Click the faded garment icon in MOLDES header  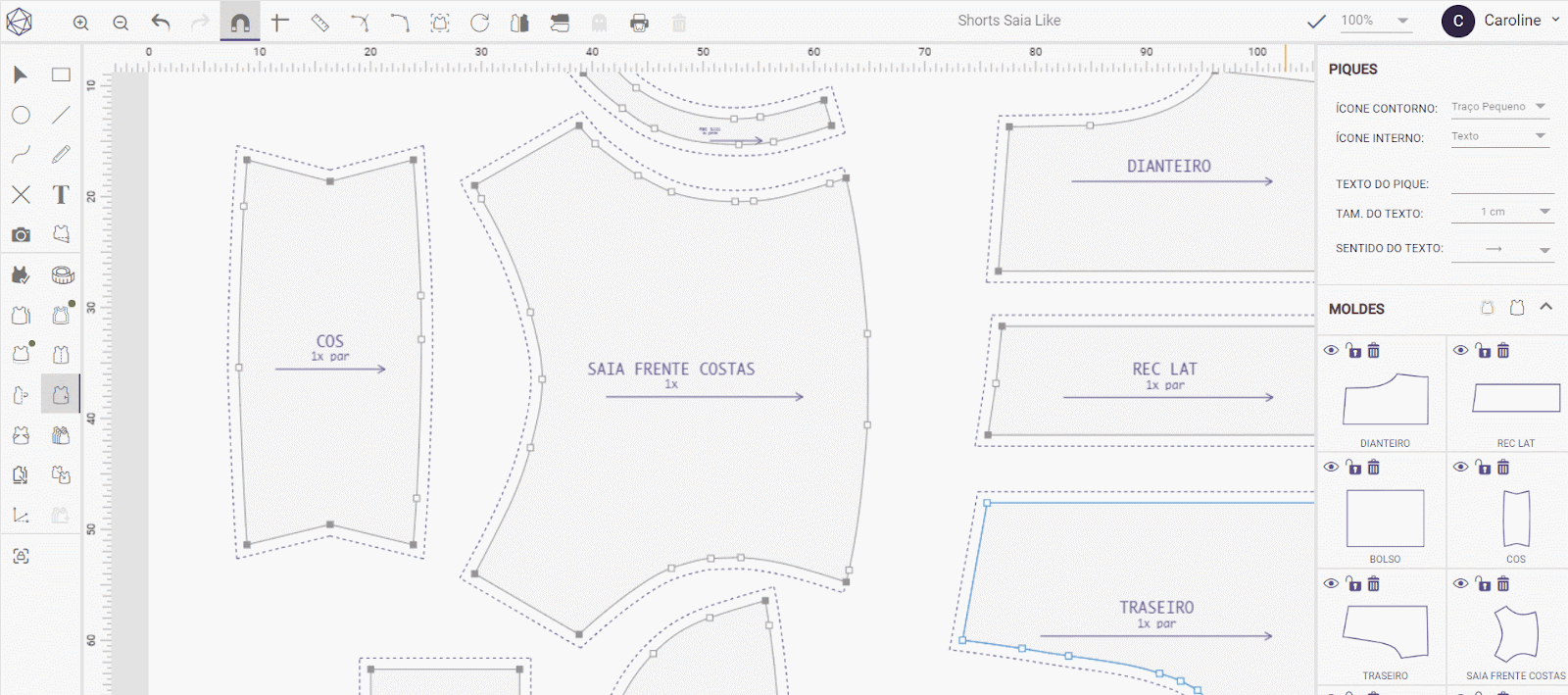[x=1488, y=308]
